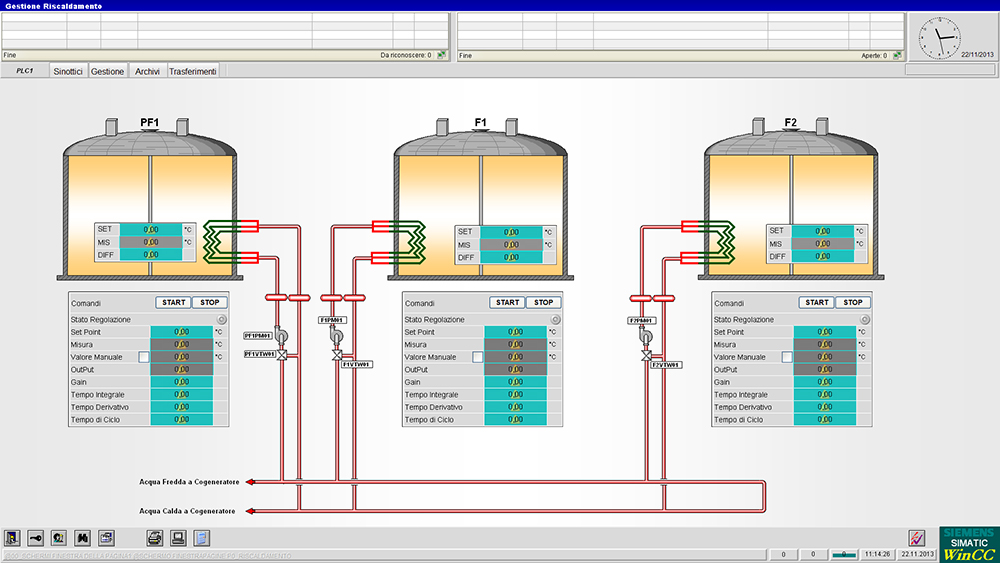Click Acqua Calda a Cogeneratore label
Viewport: 1000px width, 563px height.
[188, 511]
